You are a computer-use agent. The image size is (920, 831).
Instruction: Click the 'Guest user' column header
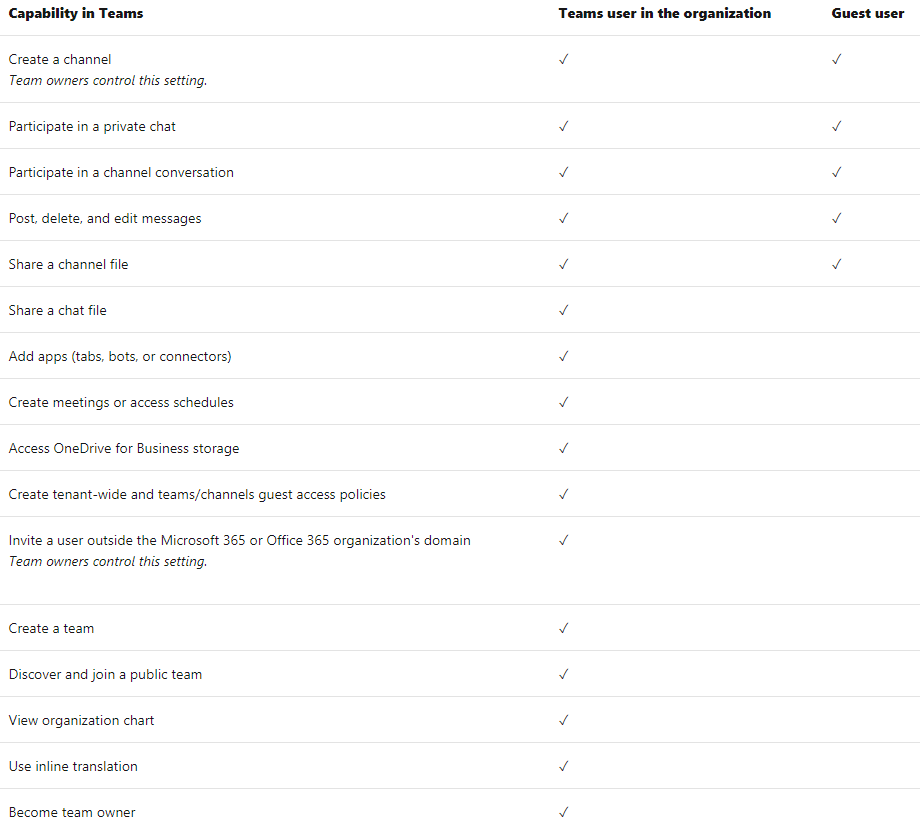point(868,13)
